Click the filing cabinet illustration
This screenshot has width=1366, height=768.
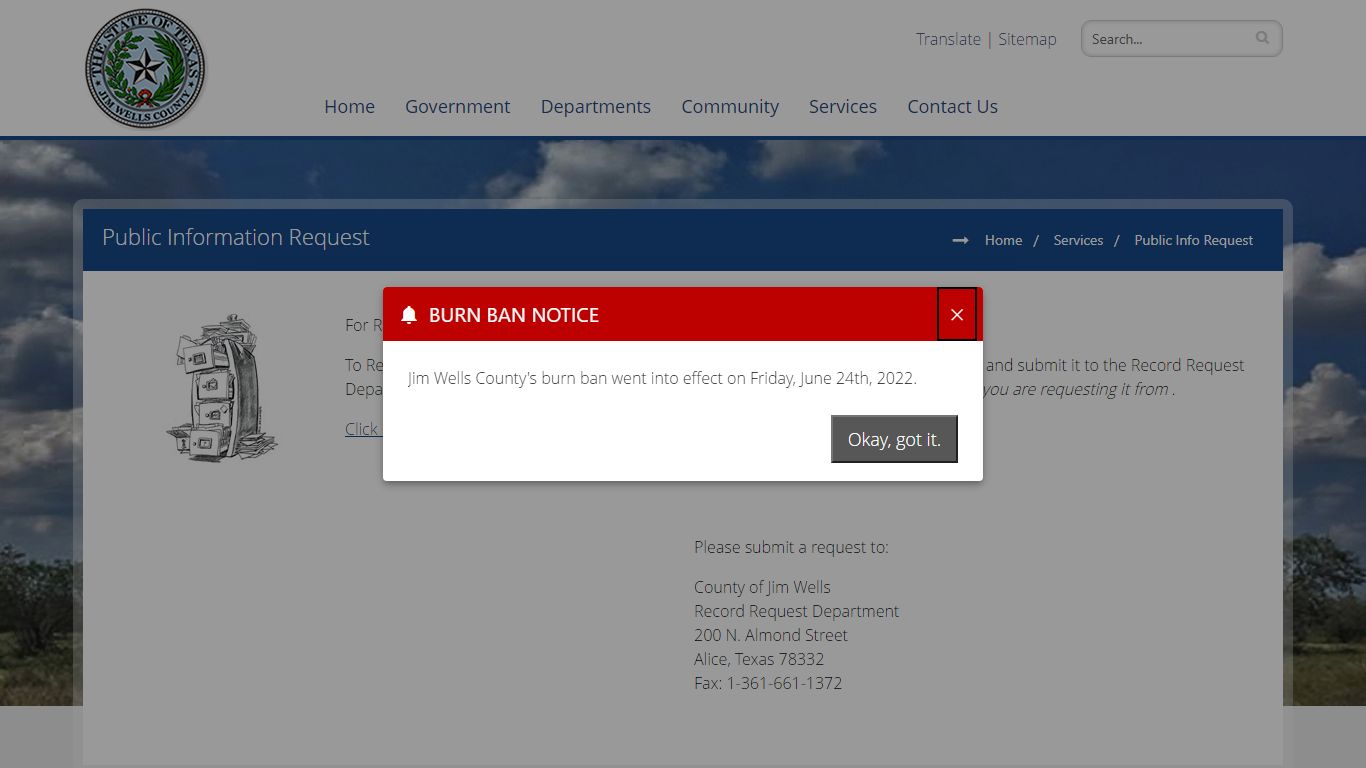tap(222, 388)
